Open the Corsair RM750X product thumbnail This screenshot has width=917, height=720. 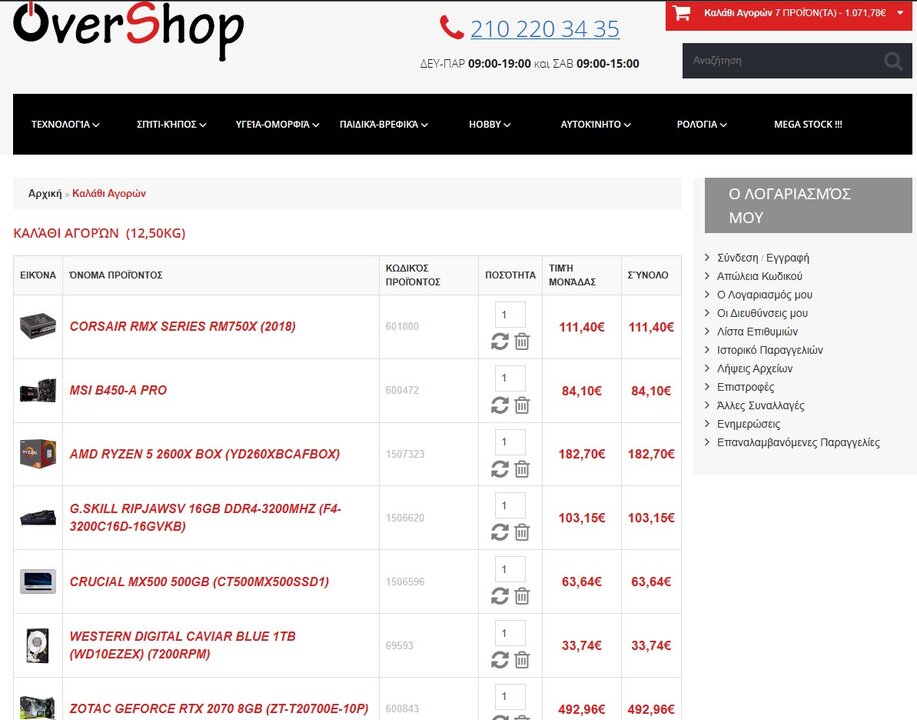[x=38, y=326]
